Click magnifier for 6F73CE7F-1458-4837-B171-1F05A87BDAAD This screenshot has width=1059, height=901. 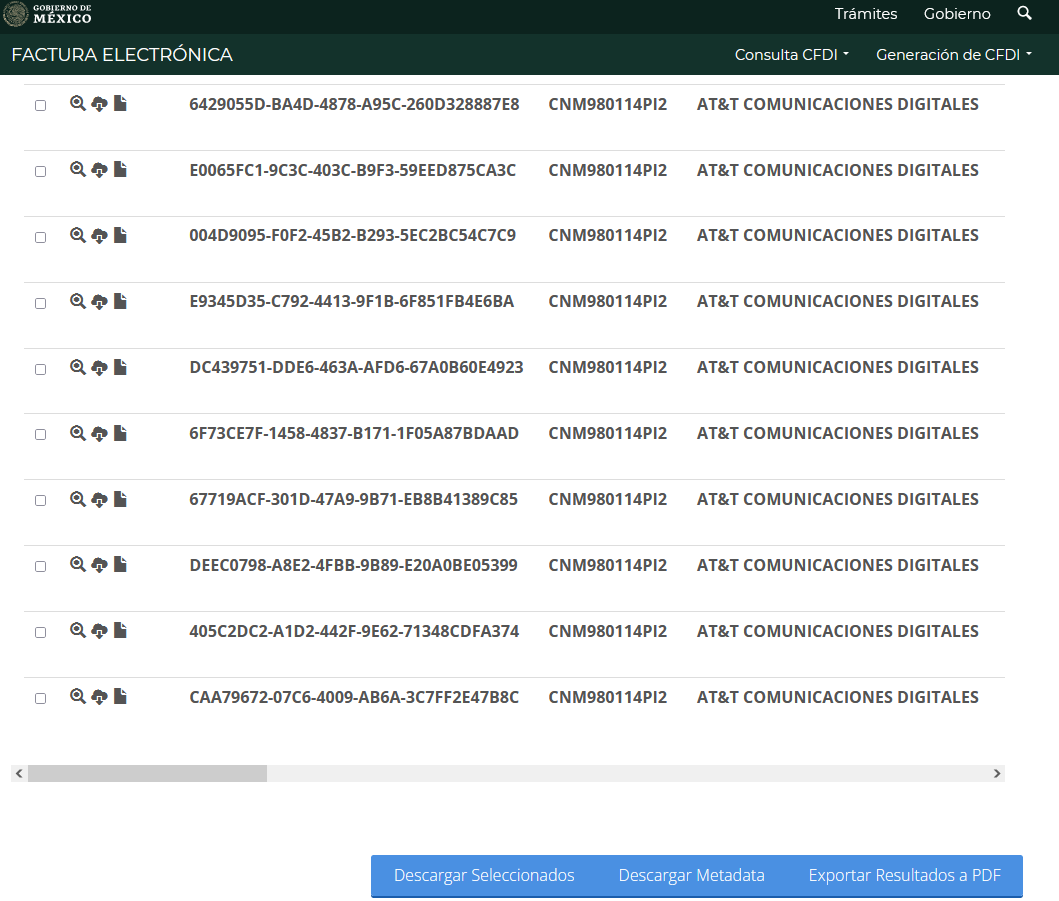point(78,433)
